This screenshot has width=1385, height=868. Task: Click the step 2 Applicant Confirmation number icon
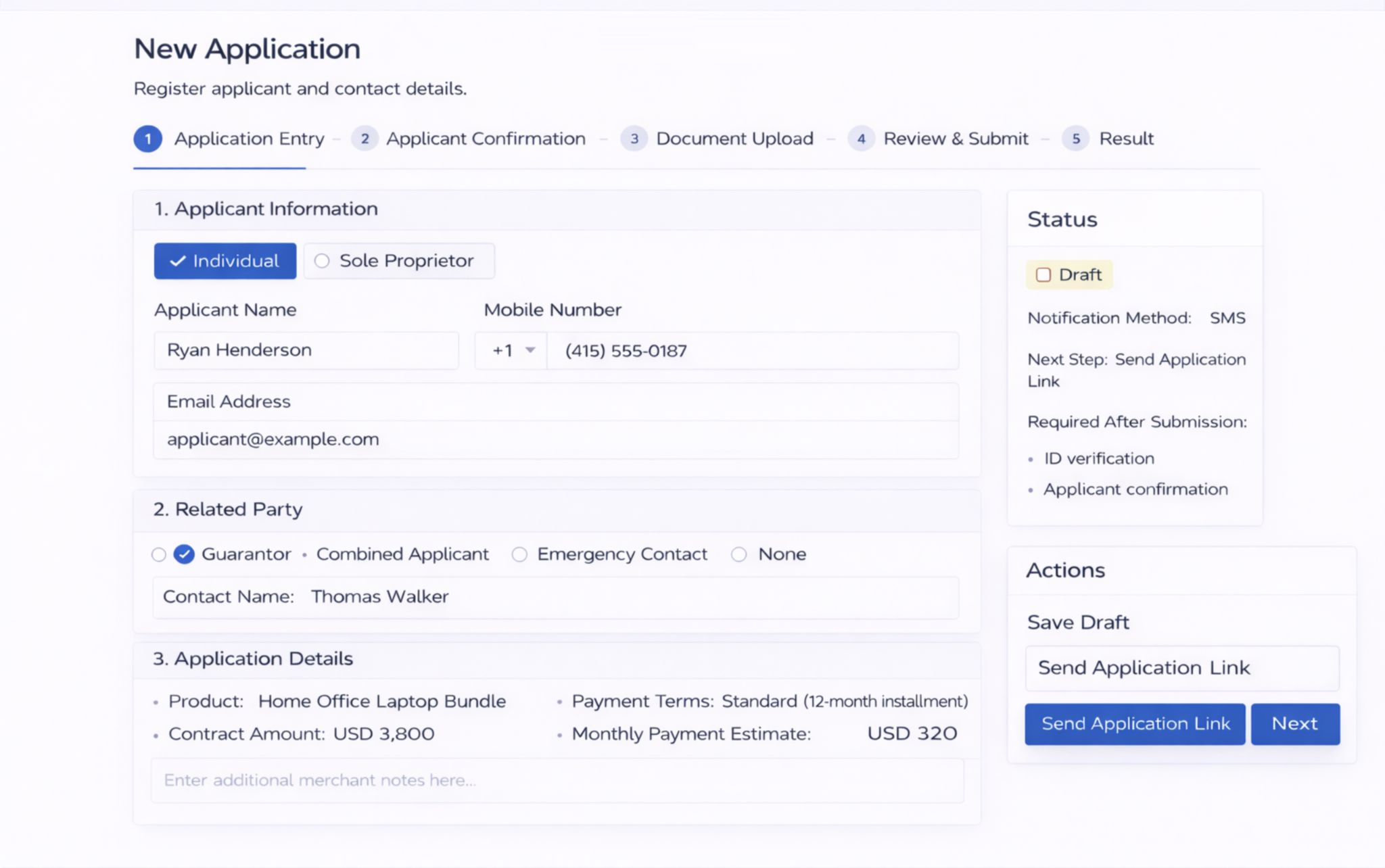pyautogui.click(x=365, y=139)
